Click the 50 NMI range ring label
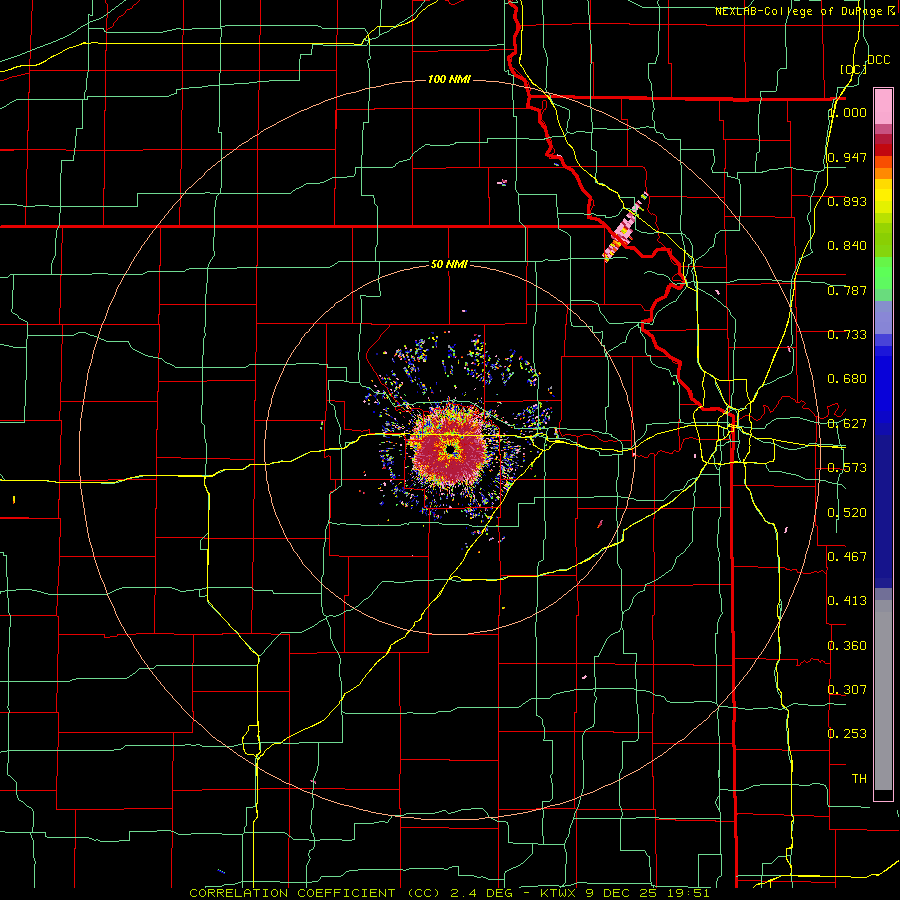 [449, 264]
